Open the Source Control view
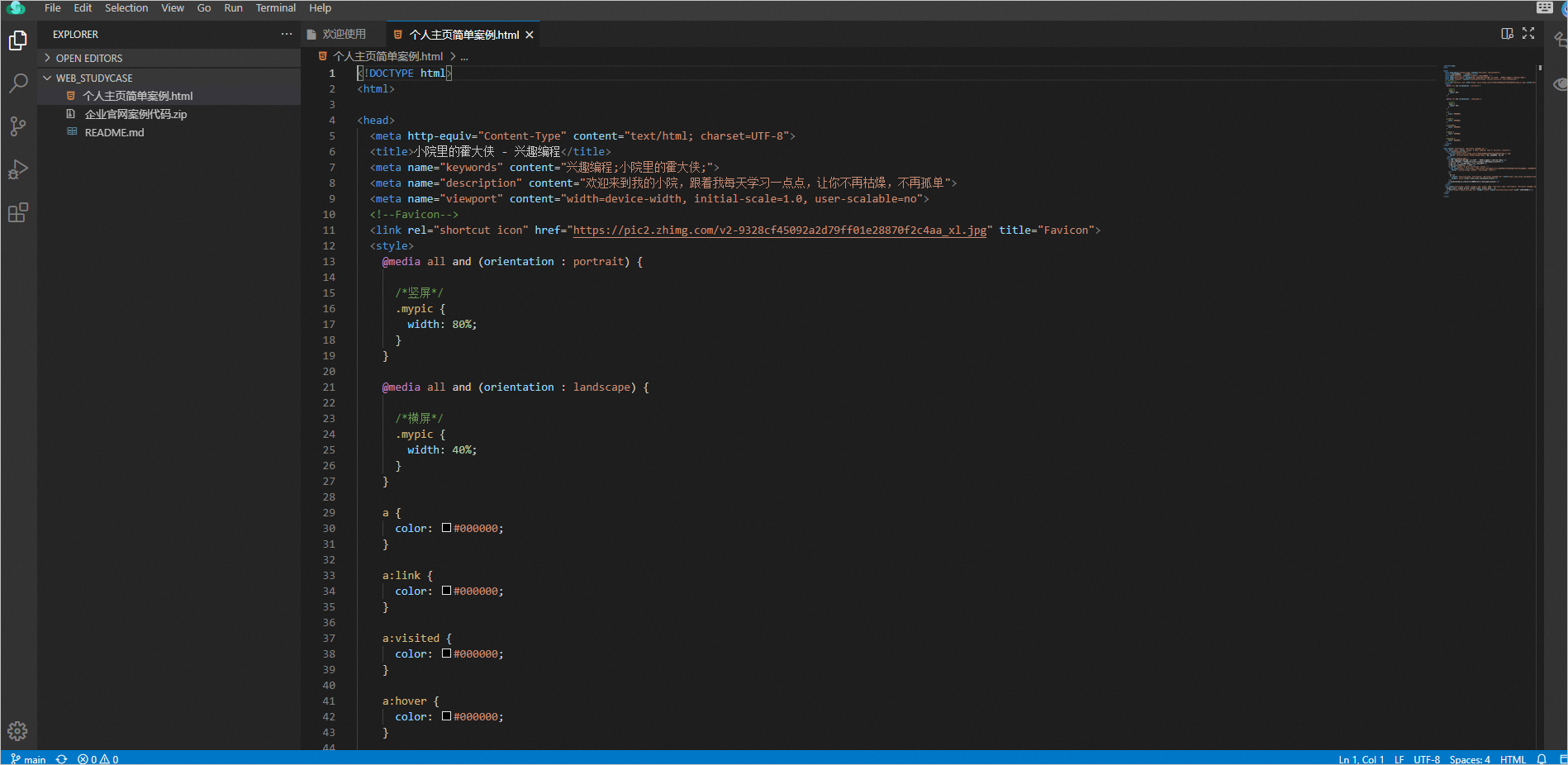The image size is (1568, 765). point(18,126)
